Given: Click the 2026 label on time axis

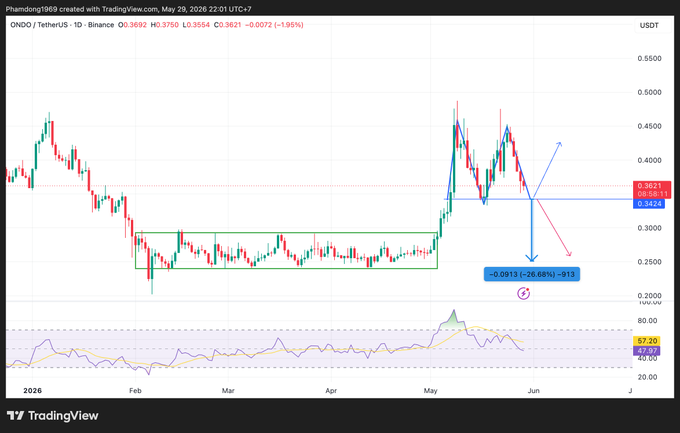Looking at the screenshot, I should [x=33, y=390].
